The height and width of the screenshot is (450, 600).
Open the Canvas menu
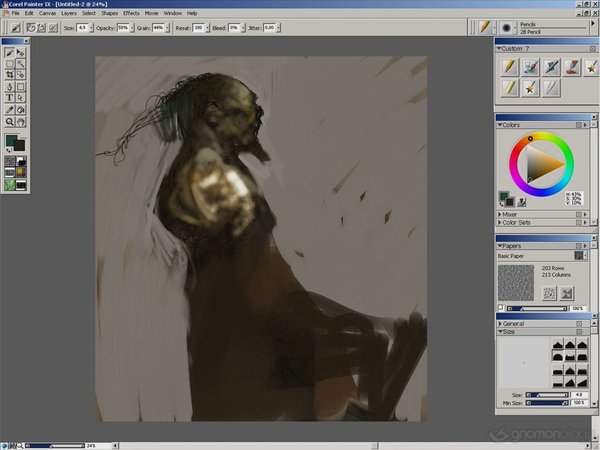[47, 13]
